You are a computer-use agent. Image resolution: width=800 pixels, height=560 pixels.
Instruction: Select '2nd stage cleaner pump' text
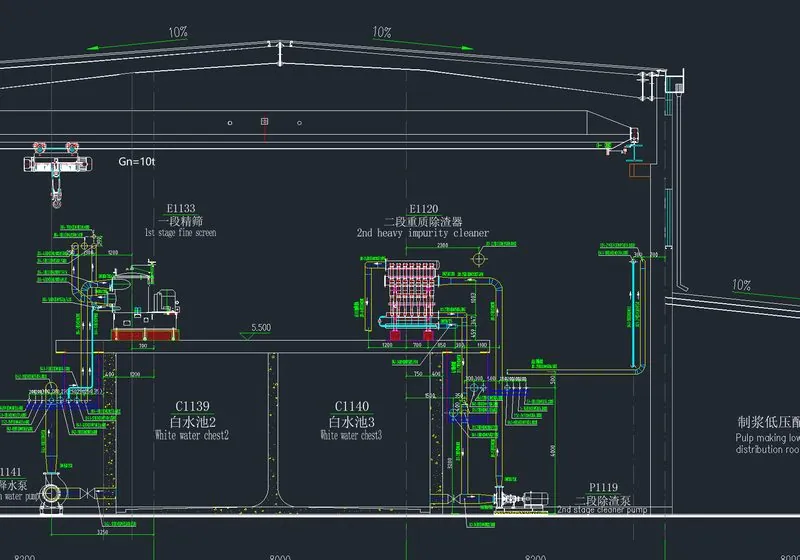[602, 510]
